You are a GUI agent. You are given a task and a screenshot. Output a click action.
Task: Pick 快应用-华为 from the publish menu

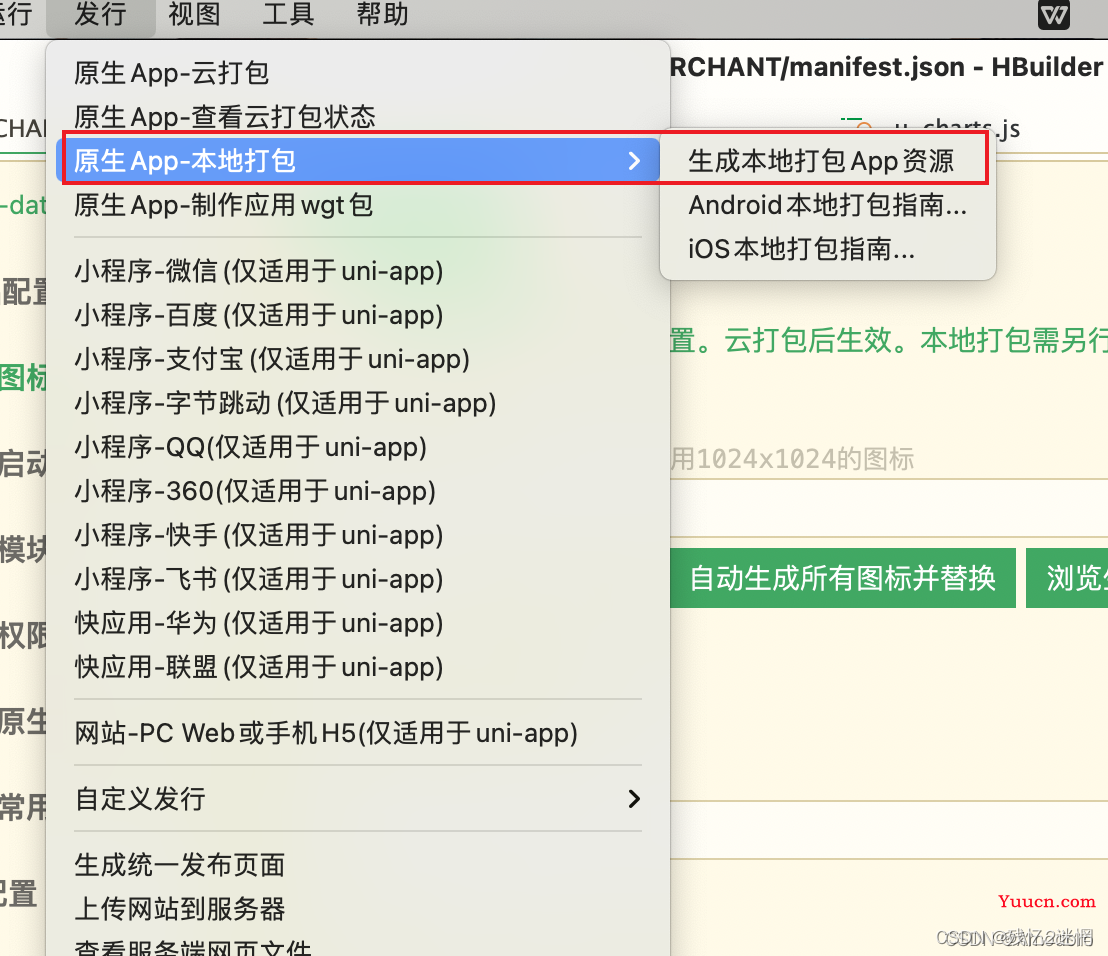coord(259,623)
